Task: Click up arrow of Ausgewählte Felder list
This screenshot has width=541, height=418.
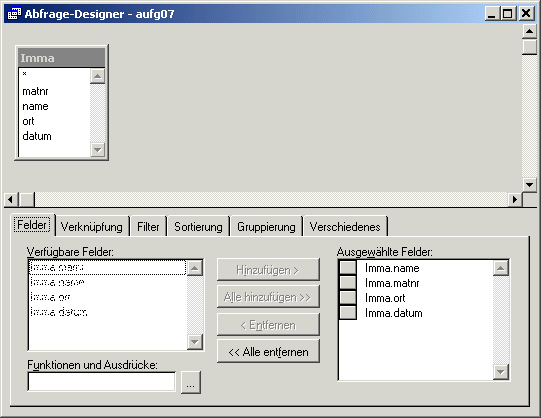Action: click(501, 268)
